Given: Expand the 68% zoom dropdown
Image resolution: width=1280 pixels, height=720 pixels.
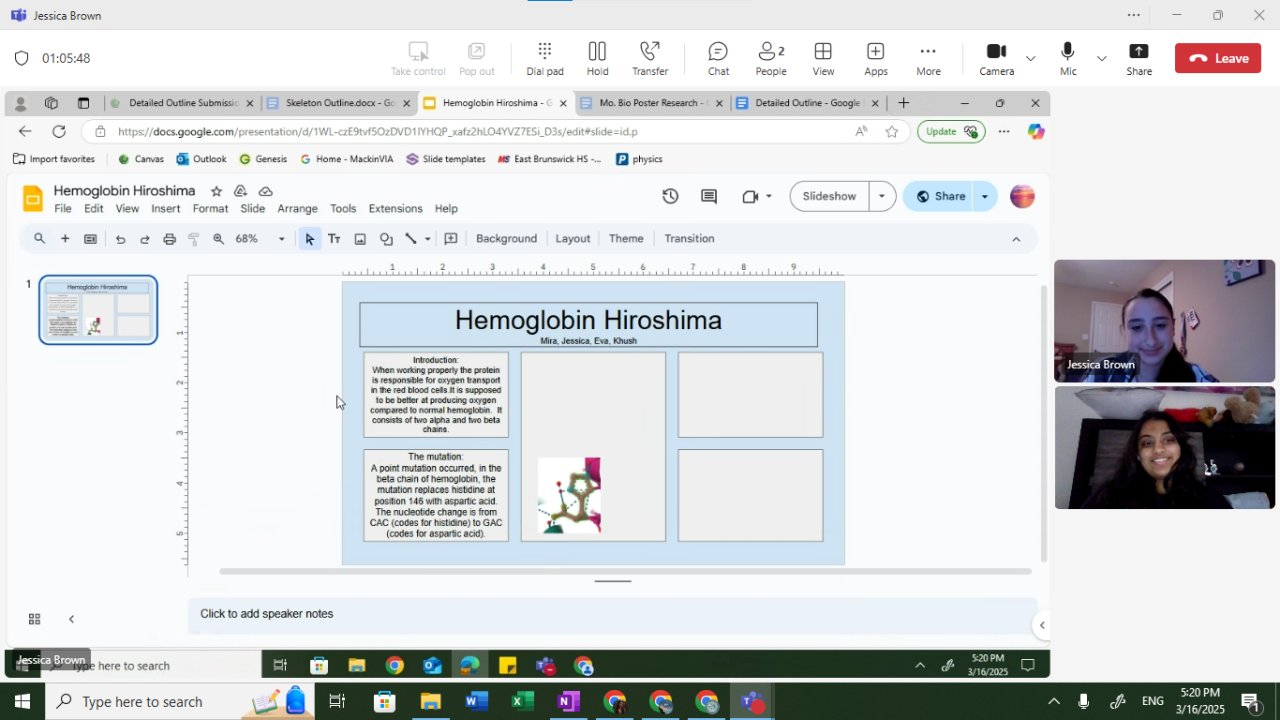Looking at the screenshot, I should (281, 239).
